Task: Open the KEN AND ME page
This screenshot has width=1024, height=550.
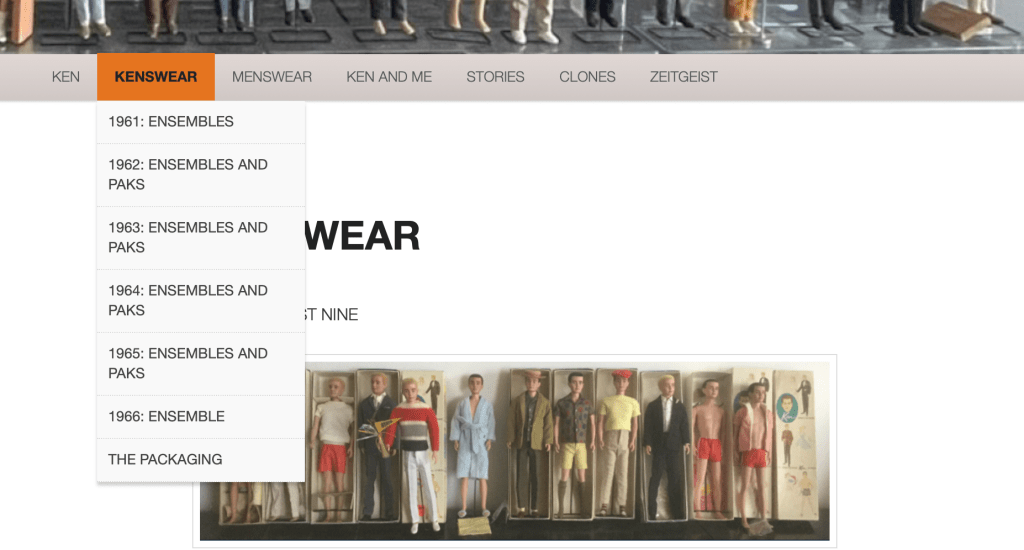Action: click(389, 77)
